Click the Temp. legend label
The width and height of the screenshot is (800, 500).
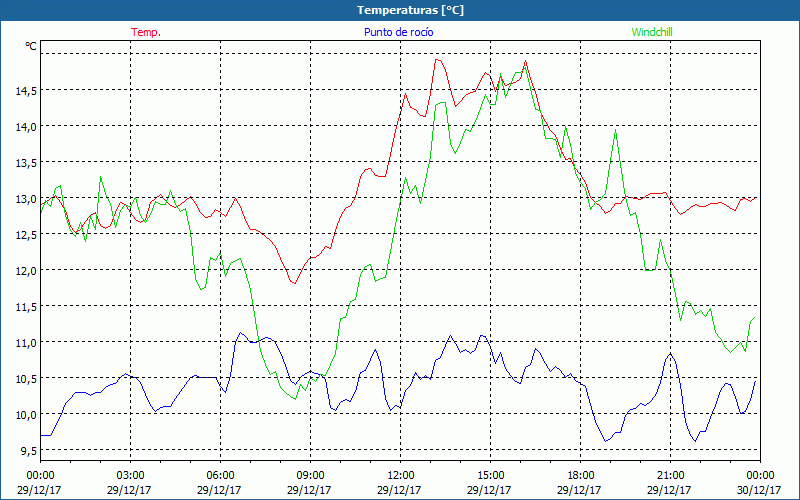(x=146, y=32)
